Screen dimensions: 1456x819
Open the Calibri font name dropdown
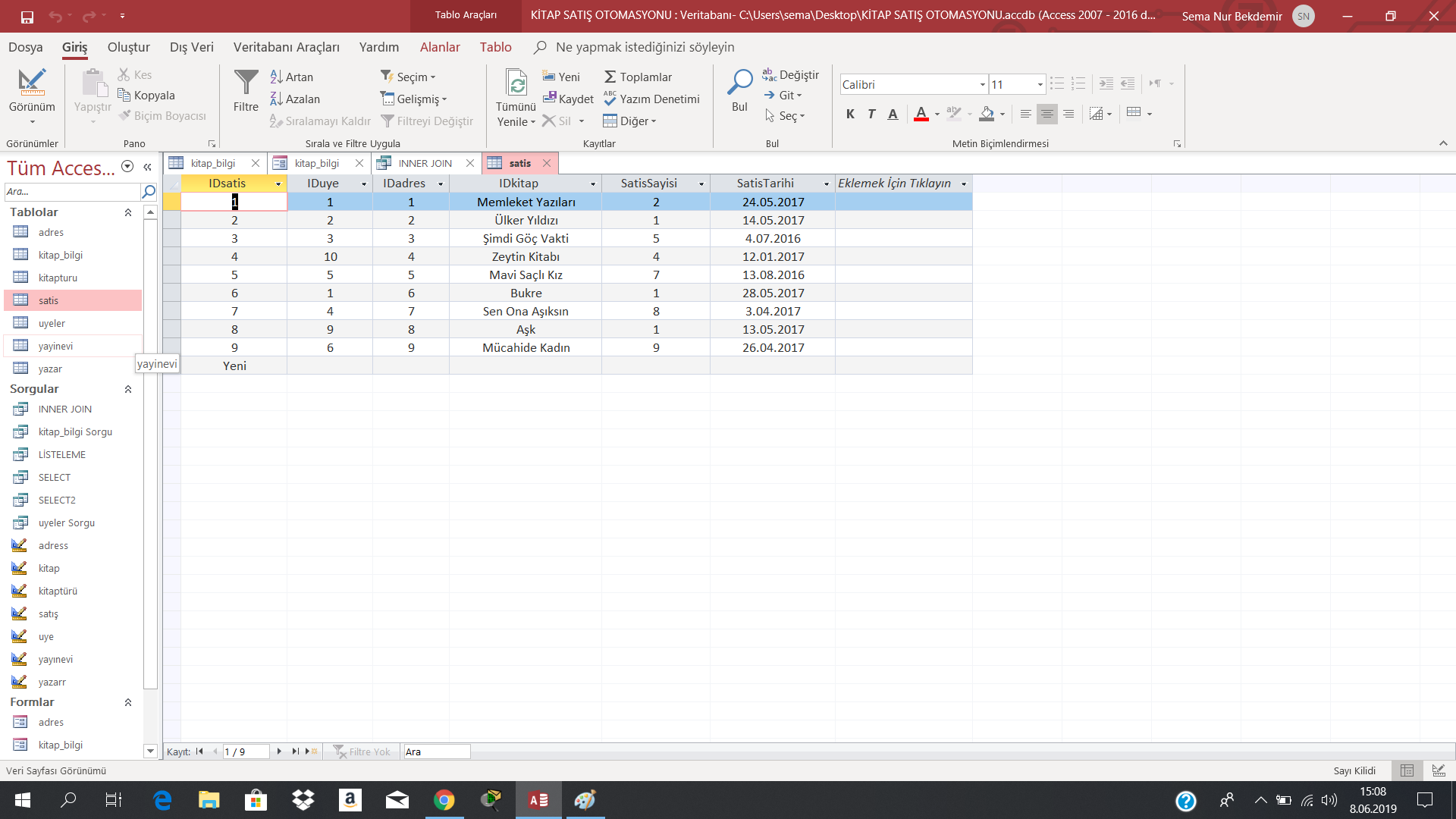[982, 85]
